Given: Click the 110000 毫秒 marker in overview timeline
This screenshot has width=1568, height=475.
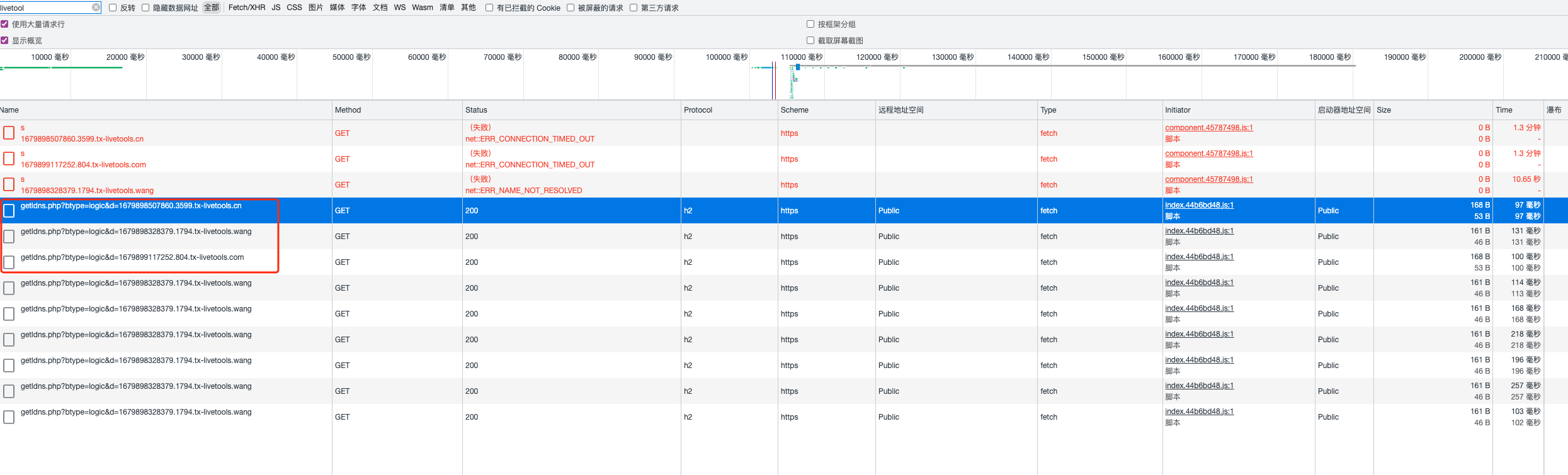Looking at the screenshot, I should (801, 57).
